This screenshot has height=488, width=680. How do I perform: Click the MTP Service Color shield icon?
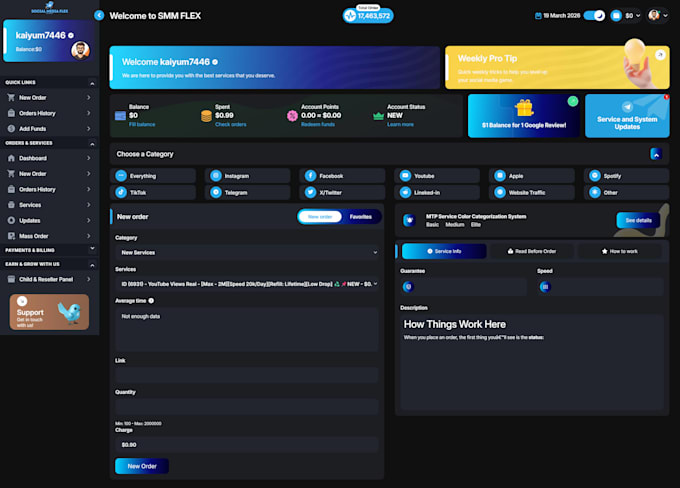[x=409, y=220]
